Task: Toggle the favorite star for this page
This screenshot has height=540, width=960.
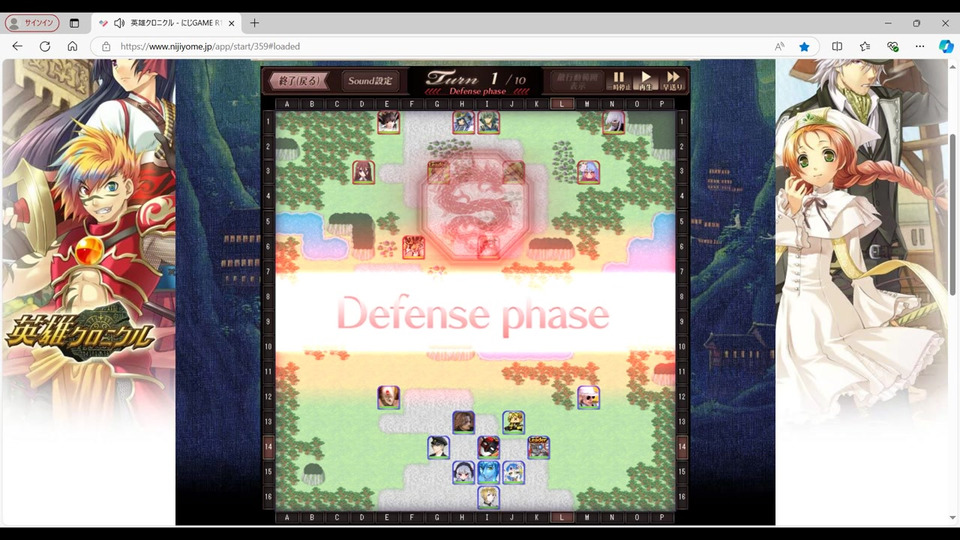Action: (804, 47)
